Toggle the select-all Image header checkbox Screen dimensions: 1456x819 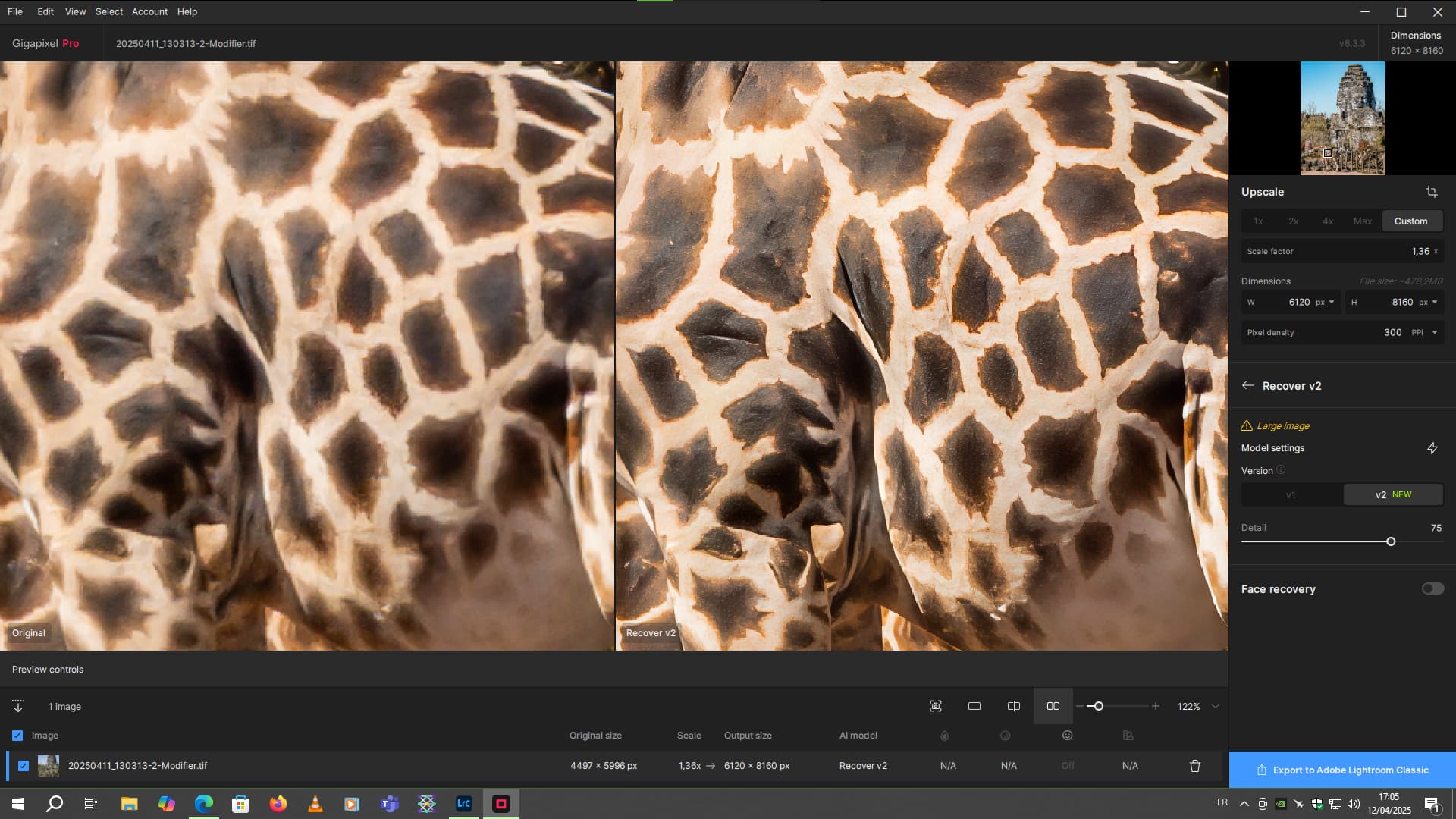(17, 736)
